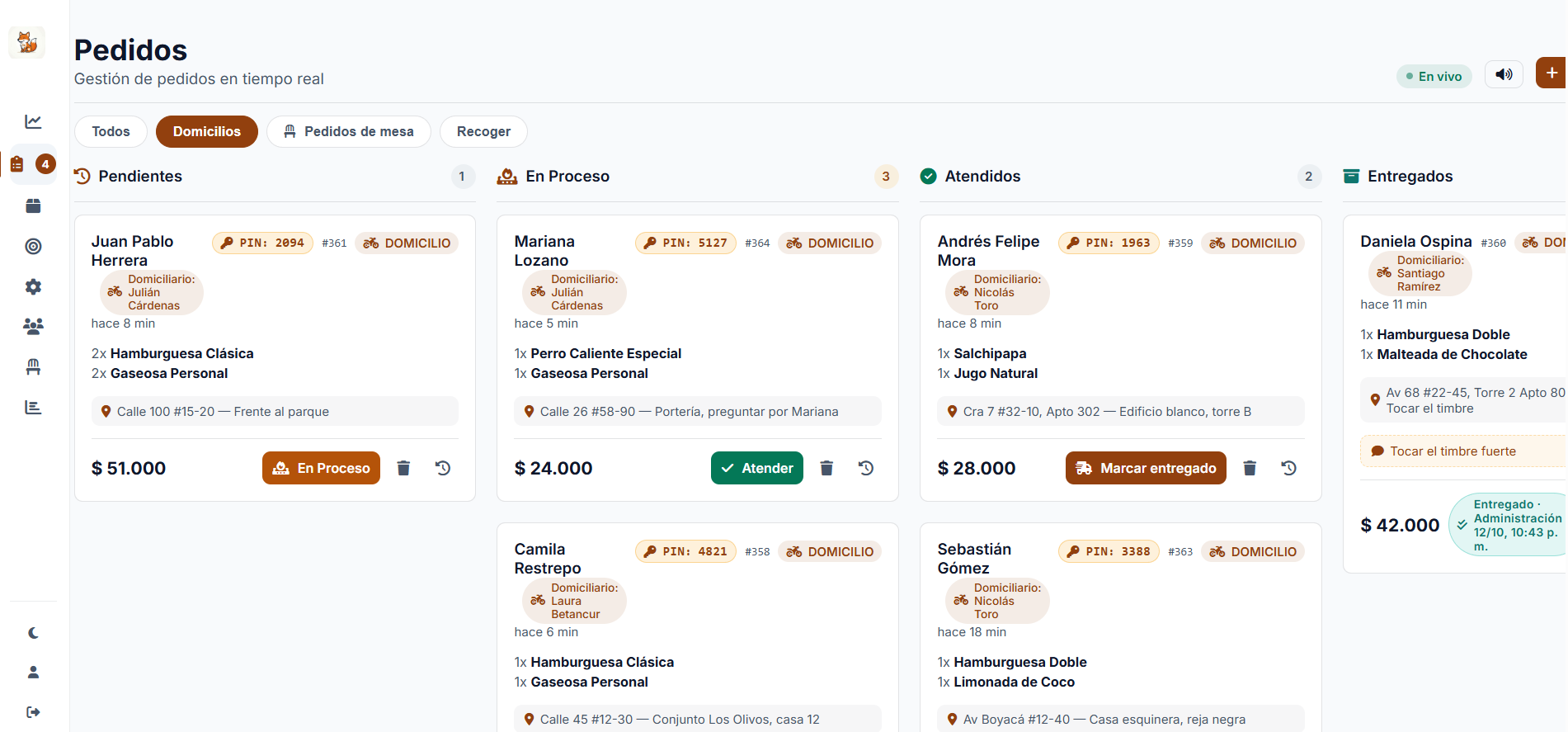Open the tables chair sidebar icon

(33, 366)
